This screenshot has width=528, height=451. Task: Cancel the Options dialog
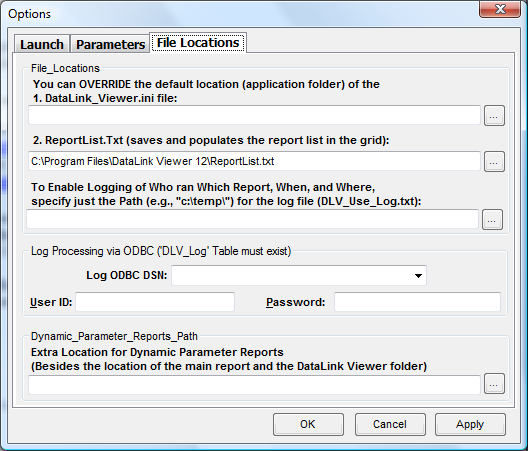click(390, 424)
